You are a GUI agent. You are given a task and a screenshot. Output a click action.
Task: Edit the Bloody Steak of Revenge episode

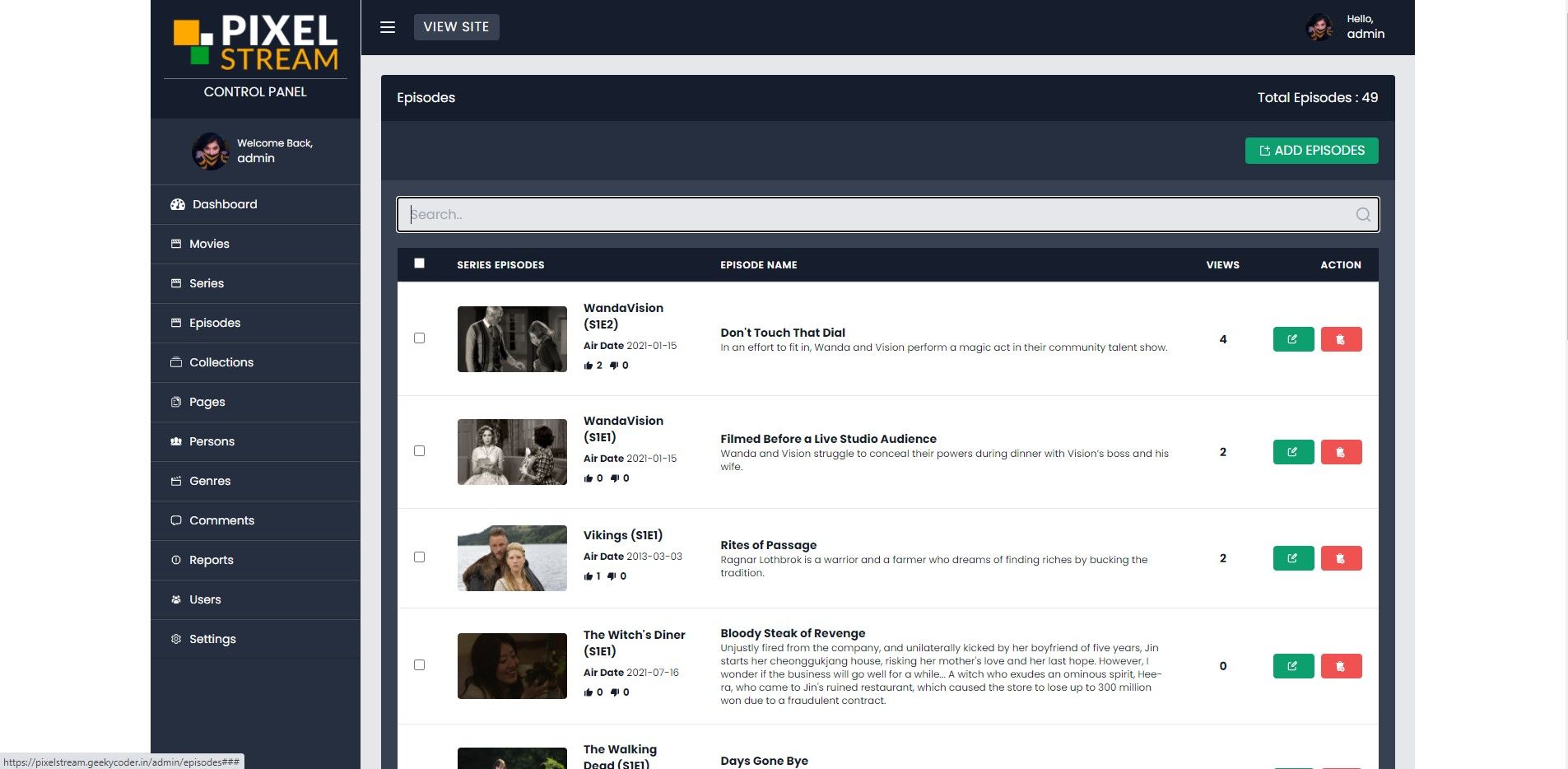coord(1293,666)
